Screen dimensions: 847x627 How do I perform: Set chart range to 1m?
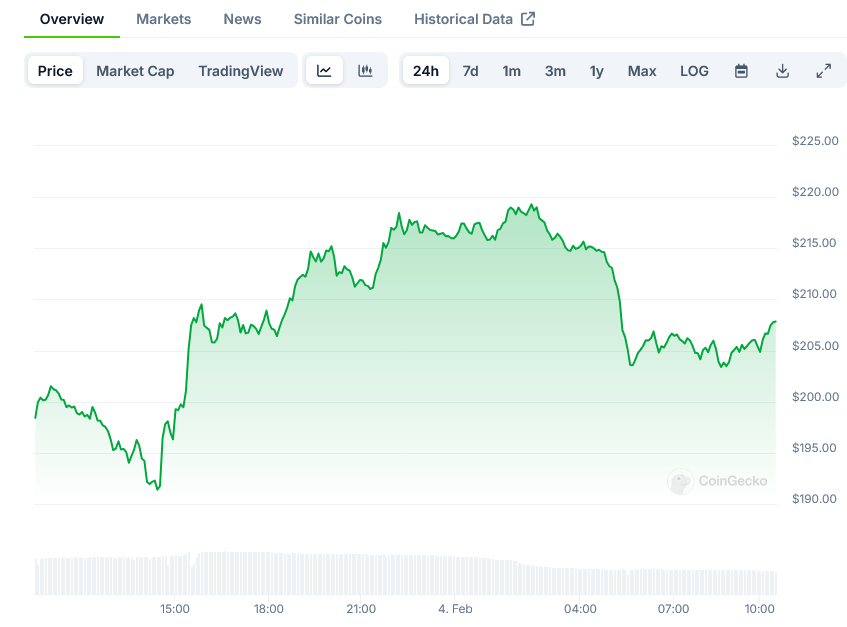[x=511, y=71]
